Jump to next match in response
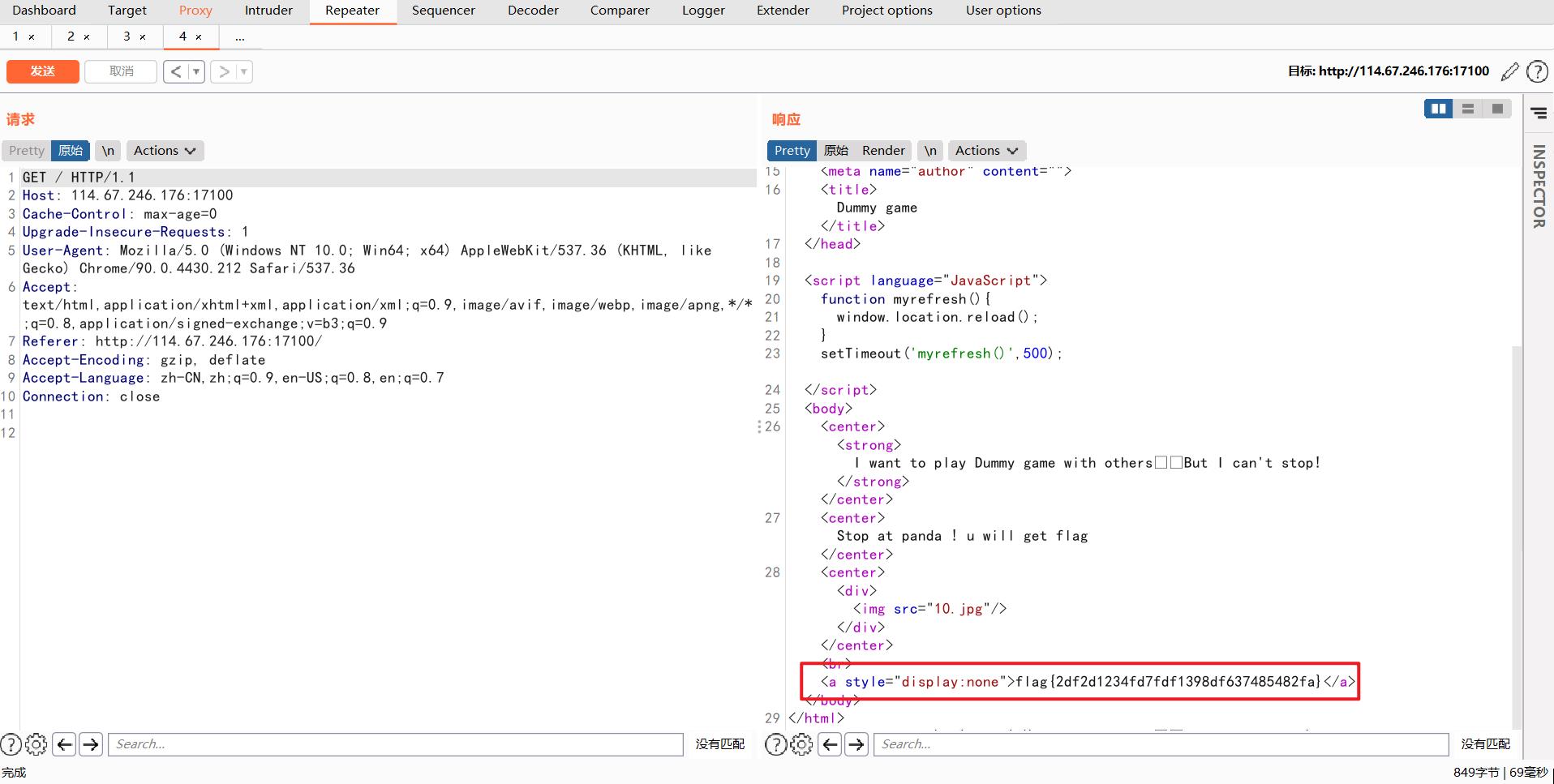Viewport: 1554px width, 784px height. click(856, 744)
